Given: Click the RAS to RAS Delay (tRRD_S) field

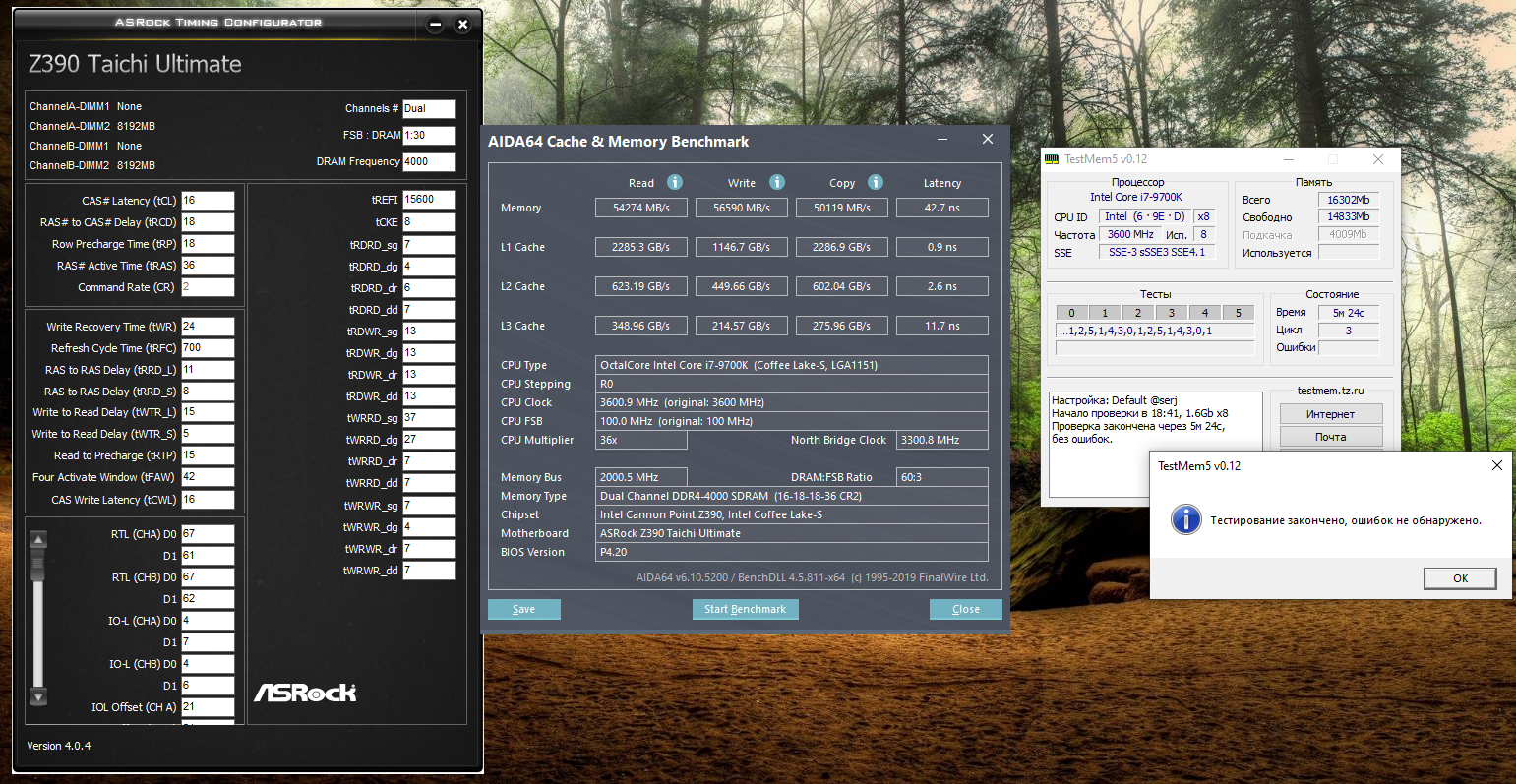Looking at the screenshot, I should [208, 392].
